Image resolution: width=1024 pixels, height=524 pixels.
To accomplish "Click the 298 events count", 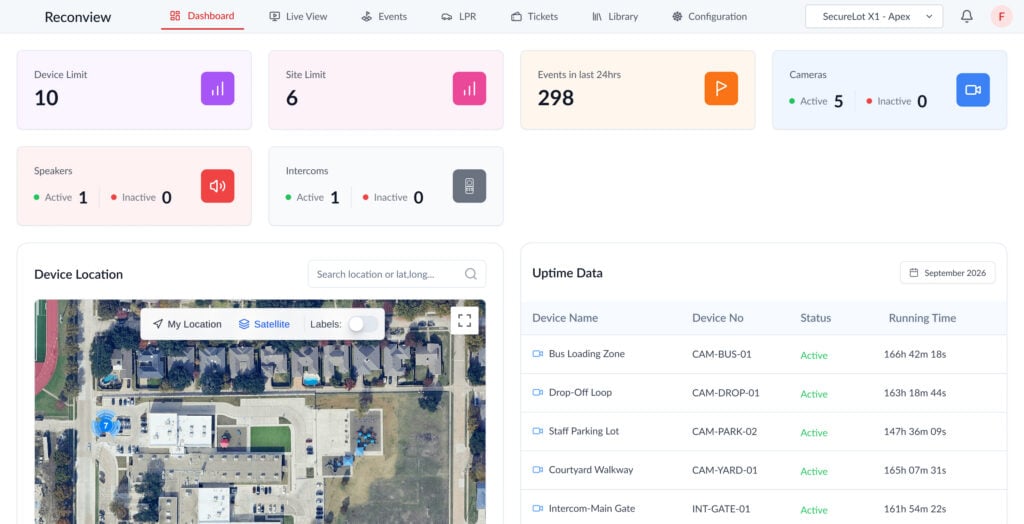I will [556, 98].
